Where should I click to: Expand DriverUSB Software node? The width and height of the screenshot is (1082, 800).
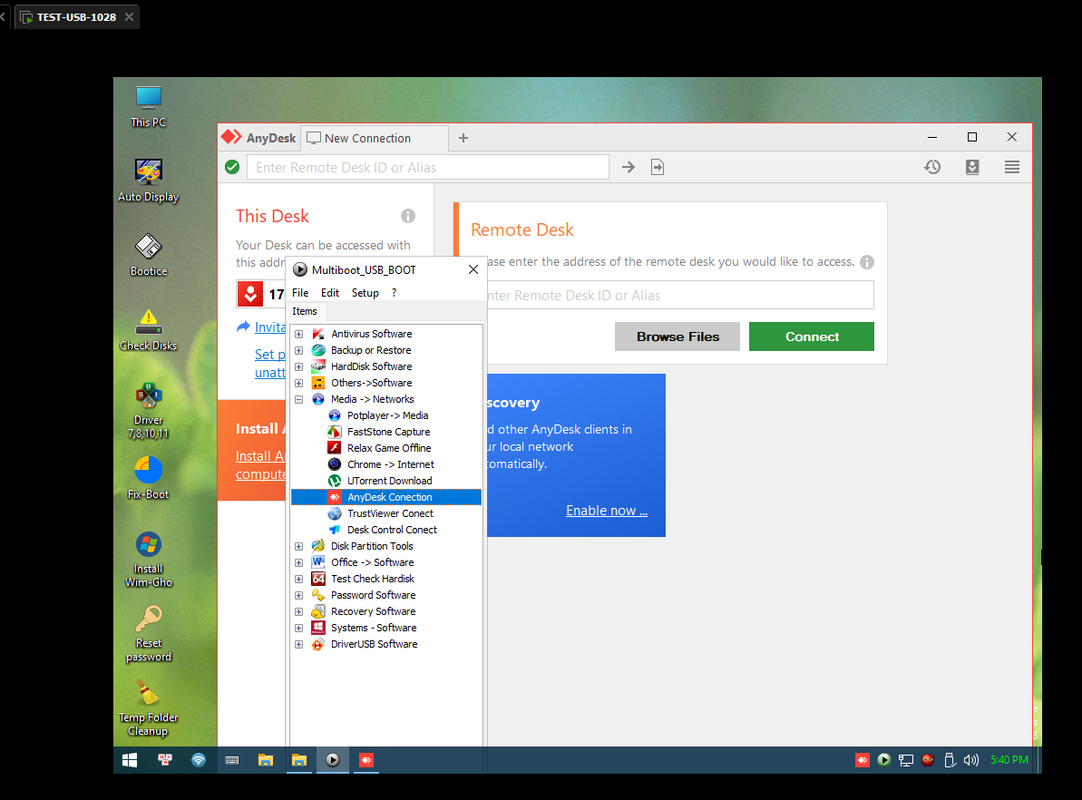pos(299,645)
